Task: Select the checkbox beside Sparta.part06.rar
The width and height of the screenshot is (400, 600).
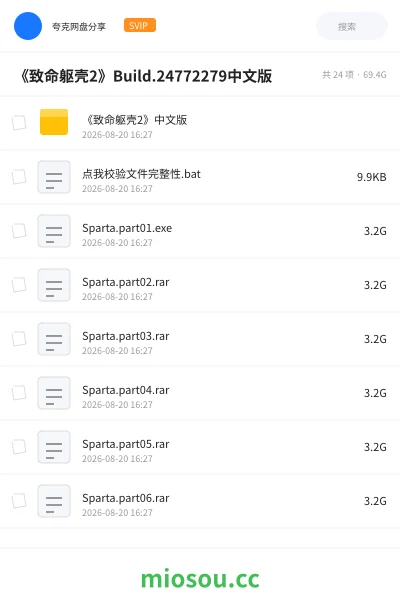Action: [19, 501]
